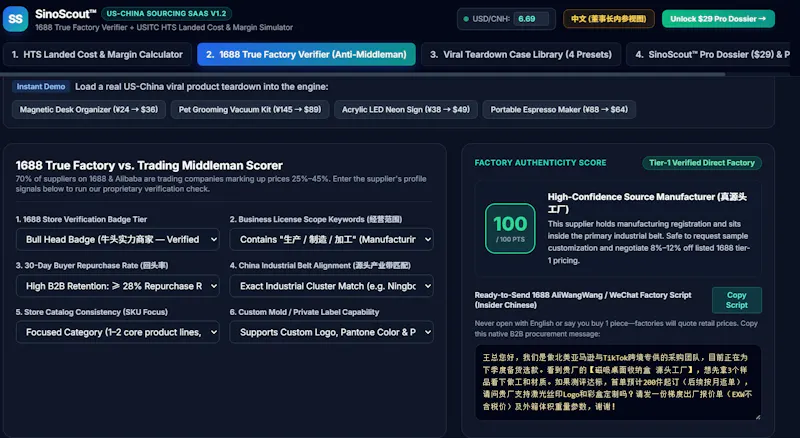The width and height of the screenshot is (800, 438).
Task: Open 30-Day Buyer Repurchase Rate dropdown
Action: (x=118, y=286)
